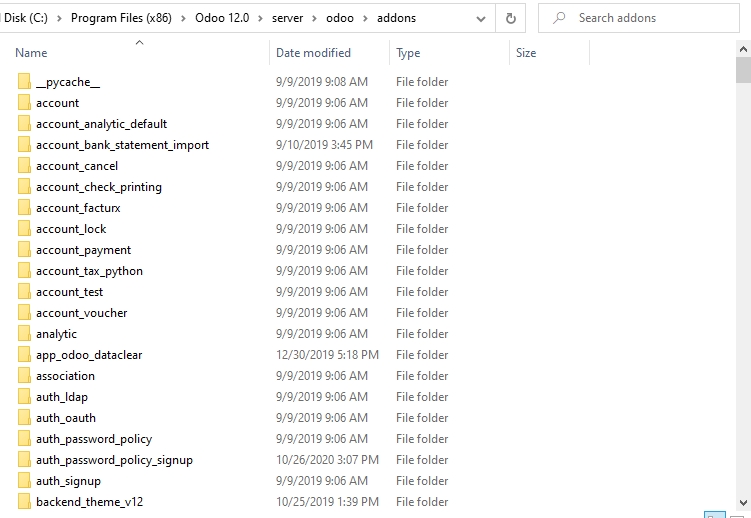Screen dimensions: 751x518
Task: Click the auth_password_policy folder icon
Action: [24, 439]
